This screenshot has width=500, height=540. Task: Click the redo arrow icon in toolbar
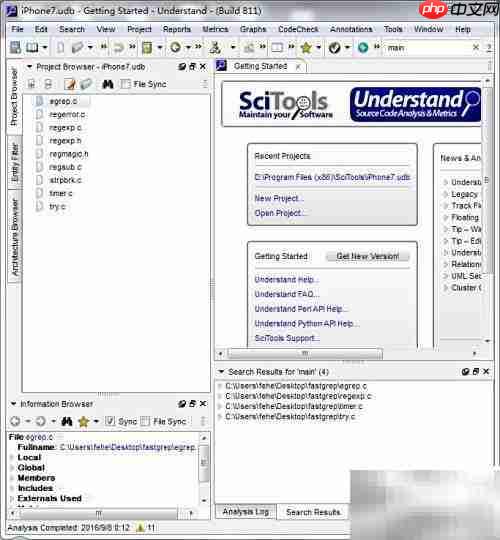click(119, 48)
